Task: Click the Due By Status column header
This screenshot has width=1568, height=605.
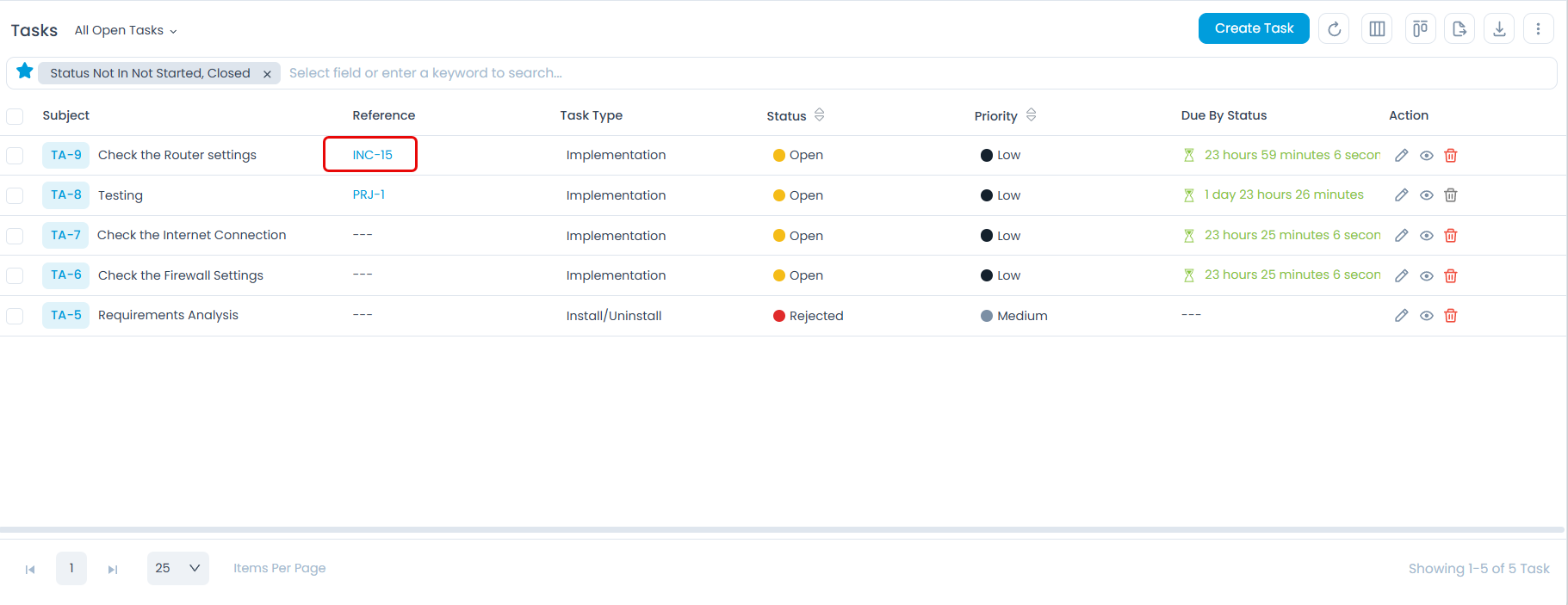Action: tap(1224, 115)
